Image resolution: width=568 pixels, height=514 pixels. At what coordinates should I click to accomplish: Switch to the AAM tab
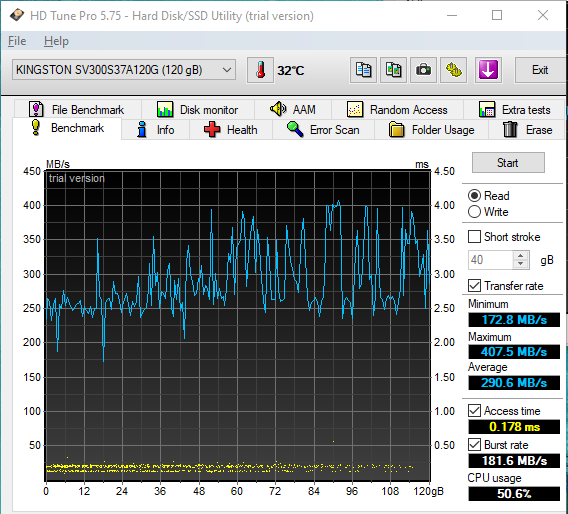tap(293, 109)
